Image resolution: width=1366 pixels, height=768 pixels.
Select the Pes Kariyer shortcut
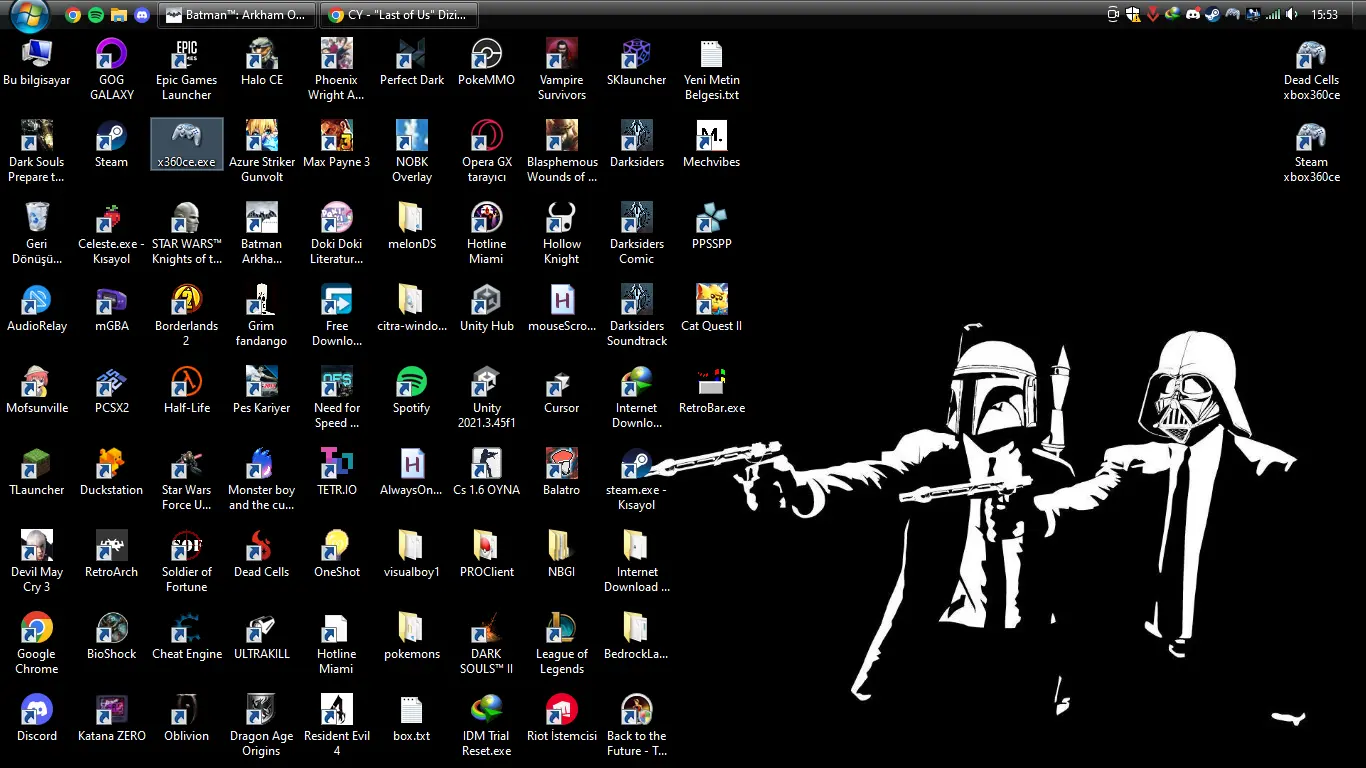[x=262, y=390]
